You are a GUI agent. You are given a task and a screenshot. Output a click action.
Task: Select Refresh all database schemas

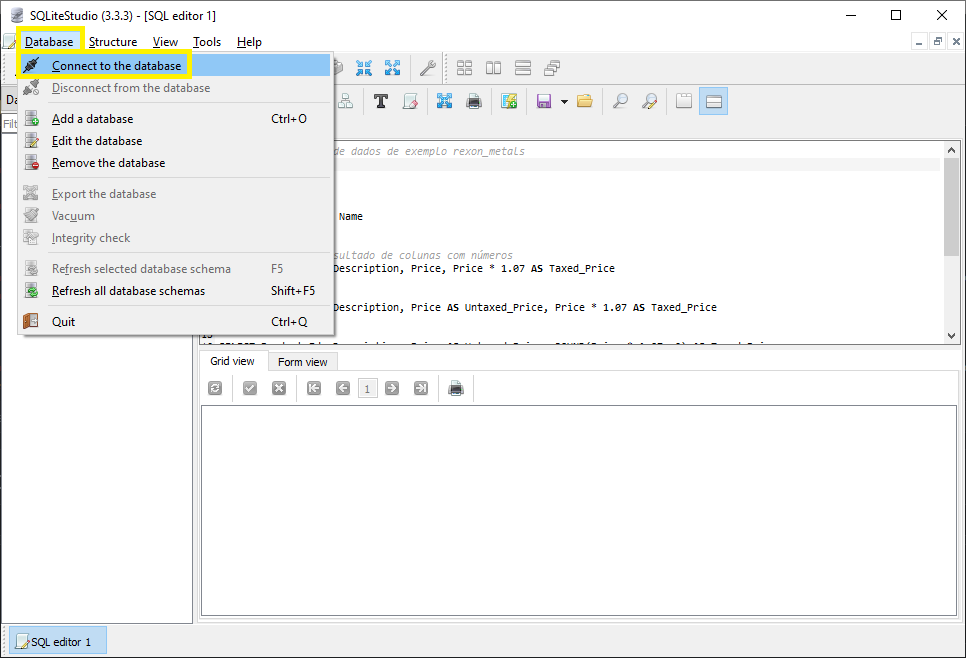pos(176,291)
